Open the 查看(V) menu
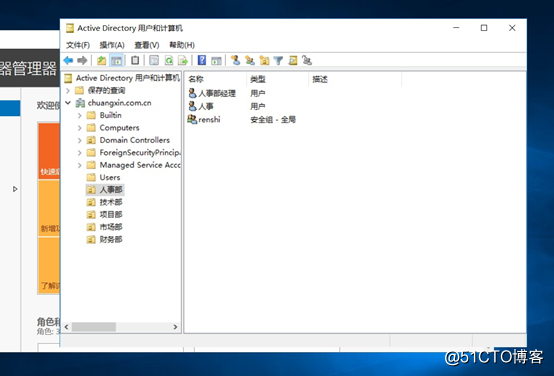554x376 pixels. point(147,45)
